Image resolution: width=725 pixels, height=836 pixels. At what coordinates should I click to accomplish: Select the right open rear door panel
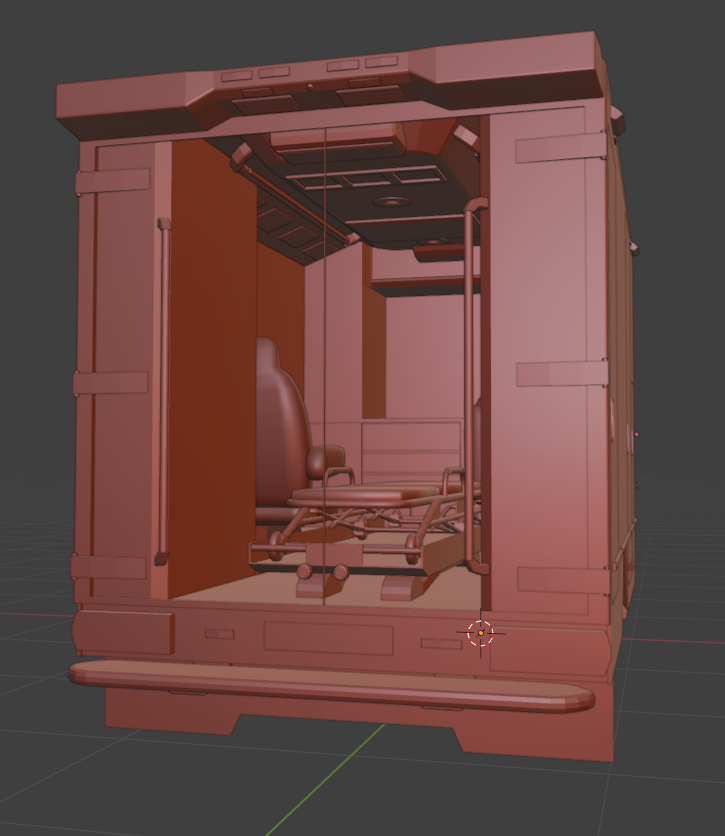[x=545, y=359]
